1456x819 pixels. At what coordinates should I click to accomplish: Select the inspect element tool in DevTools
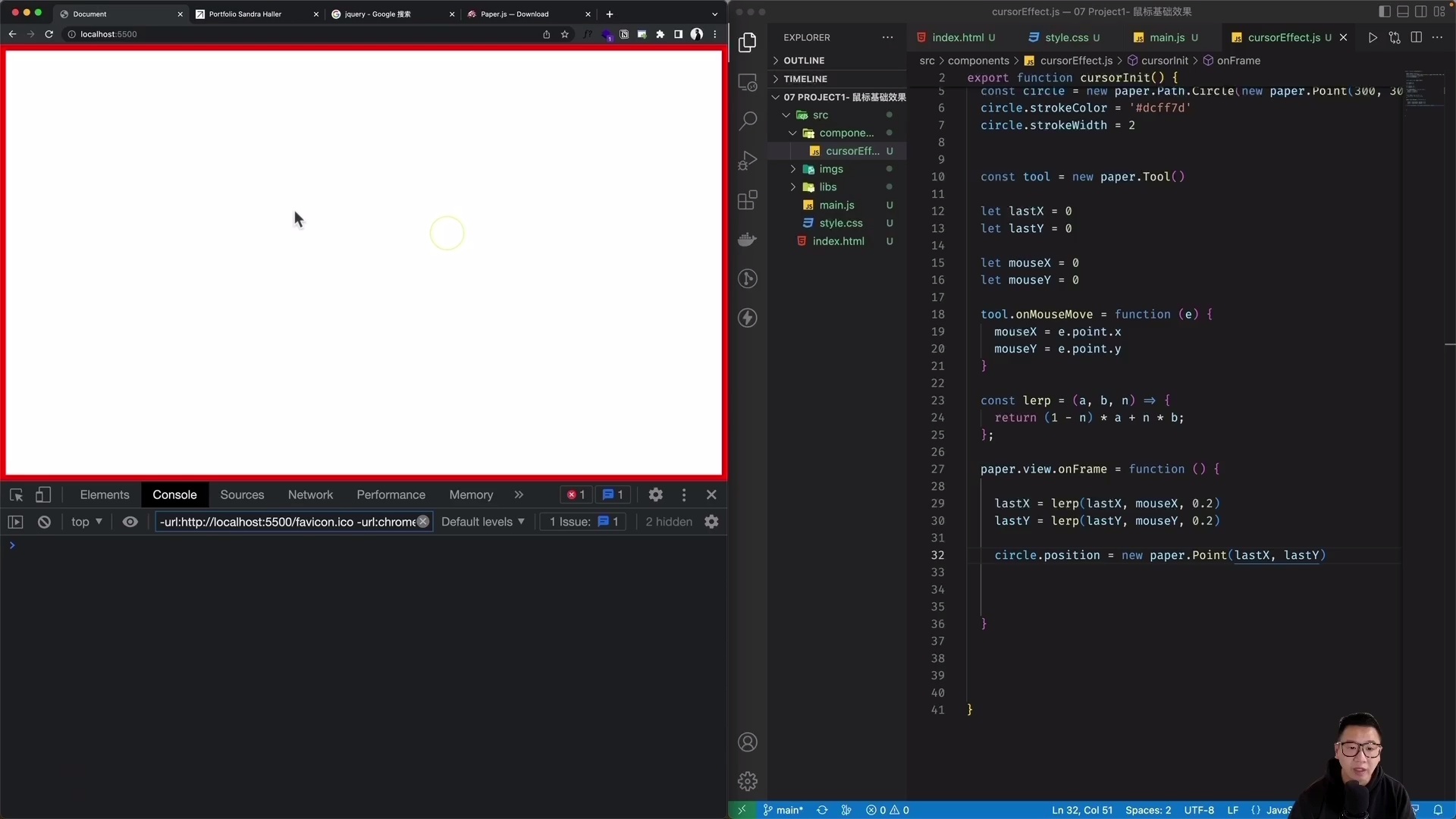[16, 494]
